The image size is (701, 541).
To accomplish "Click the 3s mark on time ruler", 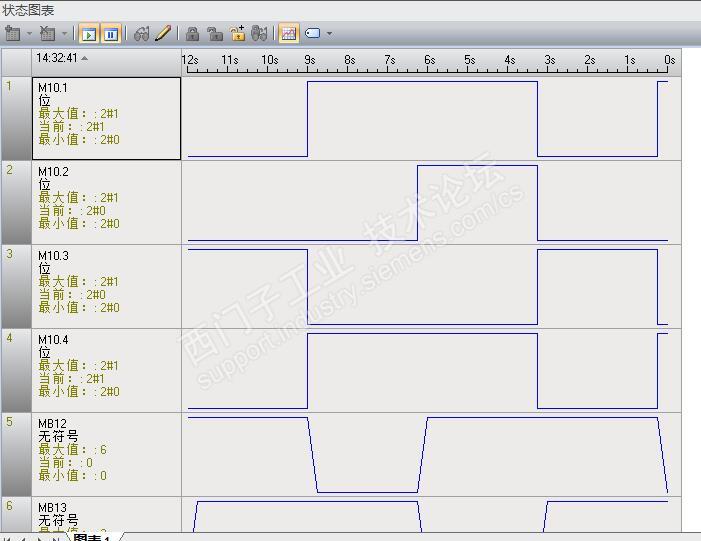I will 549,60.
